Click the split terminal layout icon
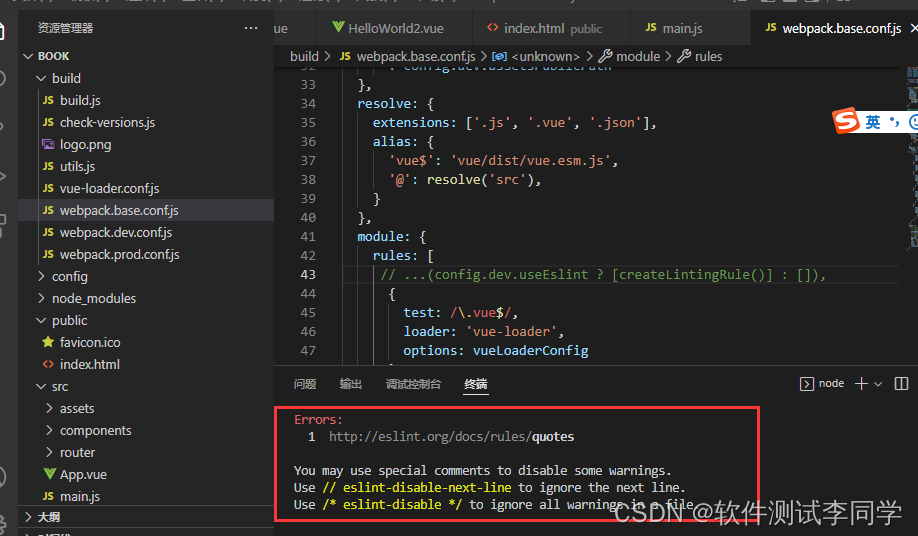Screen dimensions: 918x536 pos(901,384)
